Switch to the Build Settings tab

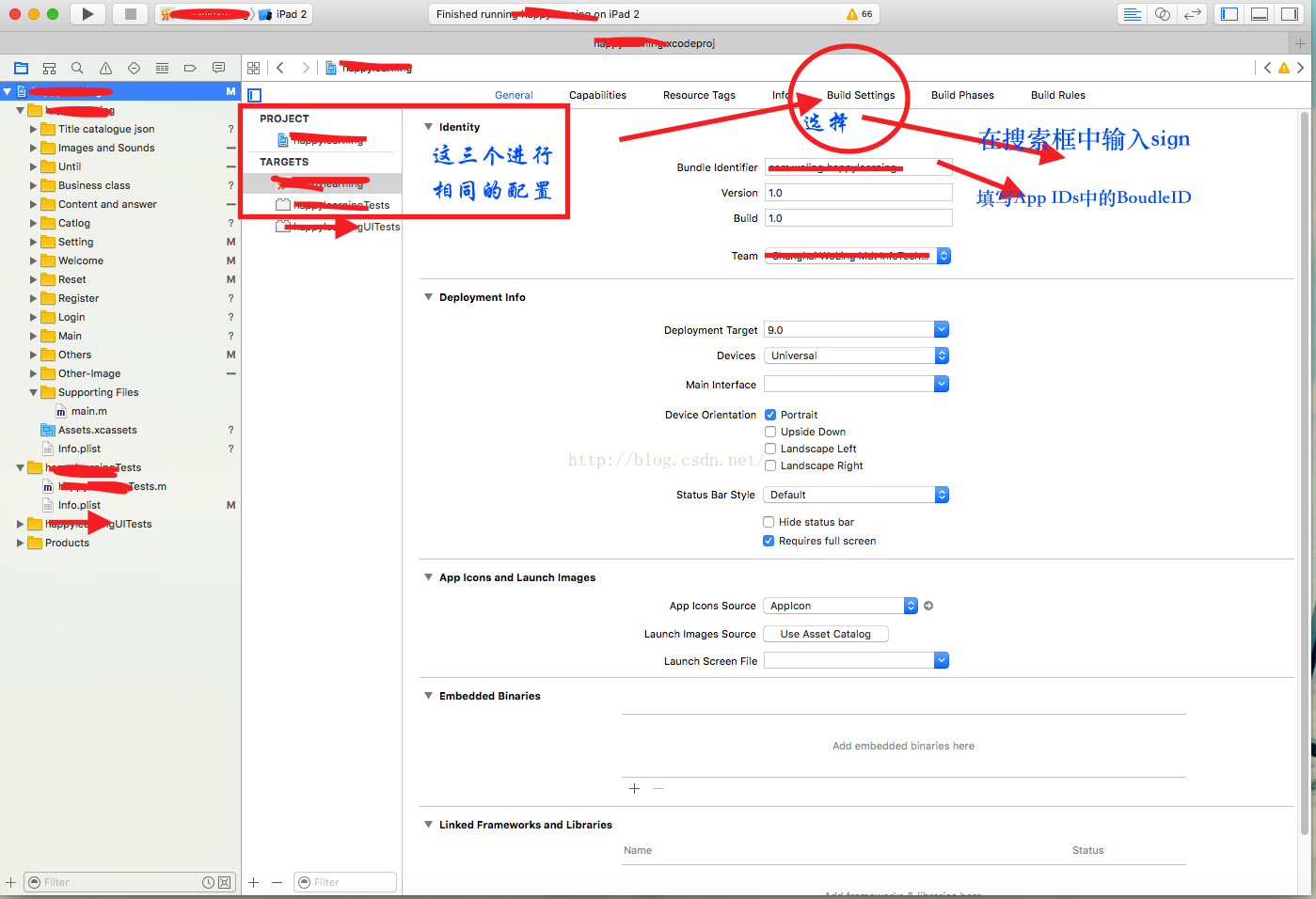click(861, 95)
